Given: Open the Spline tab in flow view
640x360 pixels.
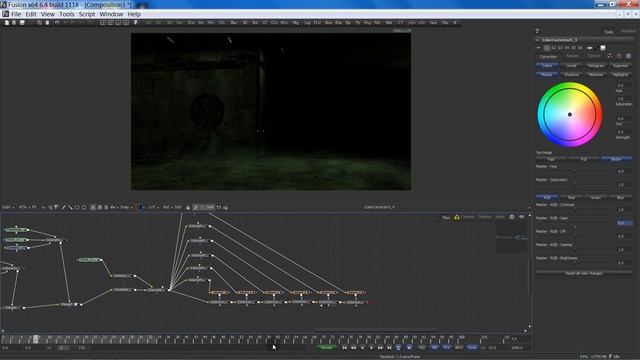Looking at the screenshot, I should [500, 217].
